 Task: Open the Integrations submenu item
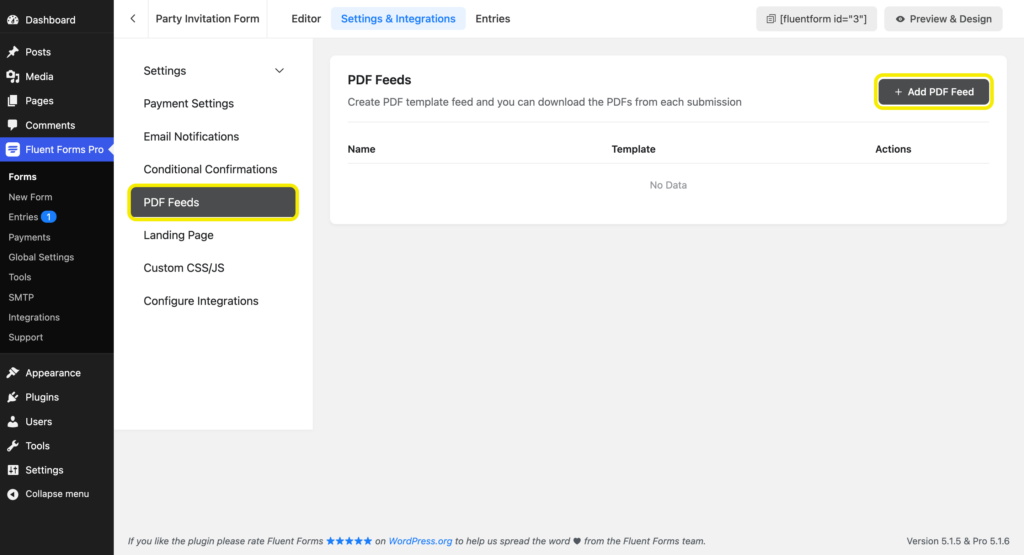click(34, 317)
